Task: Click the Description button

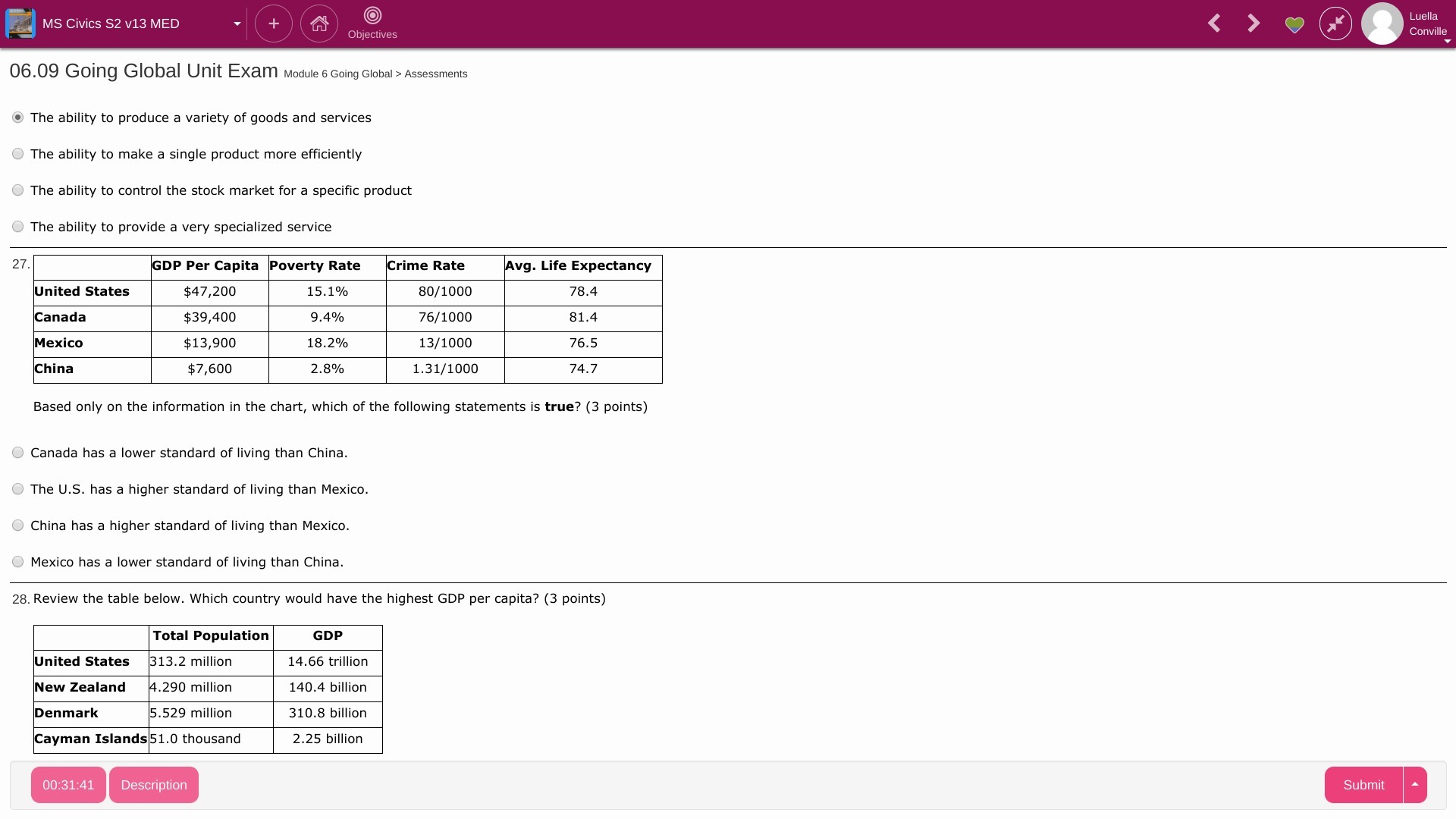Action: (154, 785)
